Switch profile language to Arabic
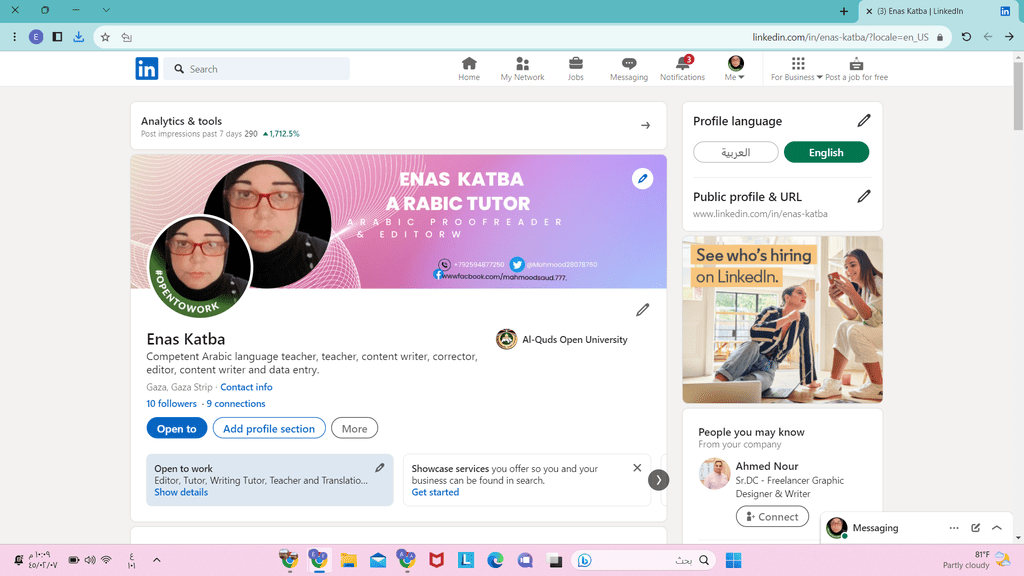 tap(735, 152)
